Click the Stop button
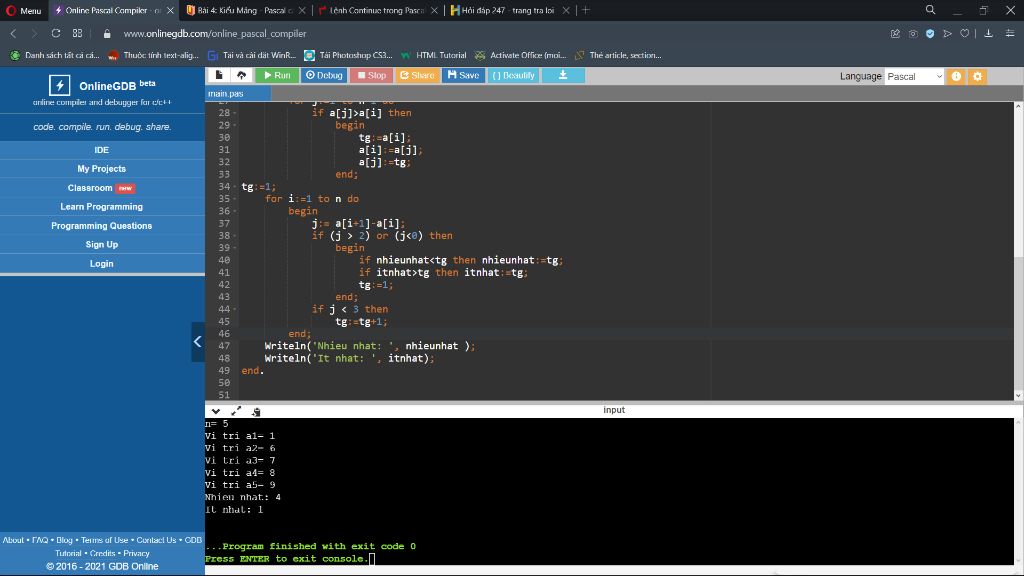Viewport: 1024px width, 576px height. point(372,76)
